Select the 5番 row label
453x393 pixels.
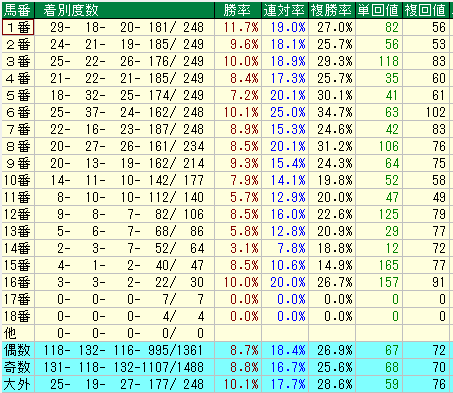click(18, 95)
